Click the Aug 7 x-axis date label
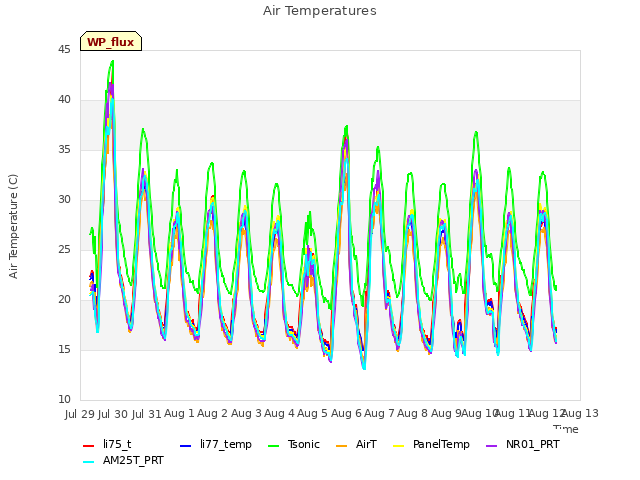This screenshot has width=640, height=480. coord(379,414)
